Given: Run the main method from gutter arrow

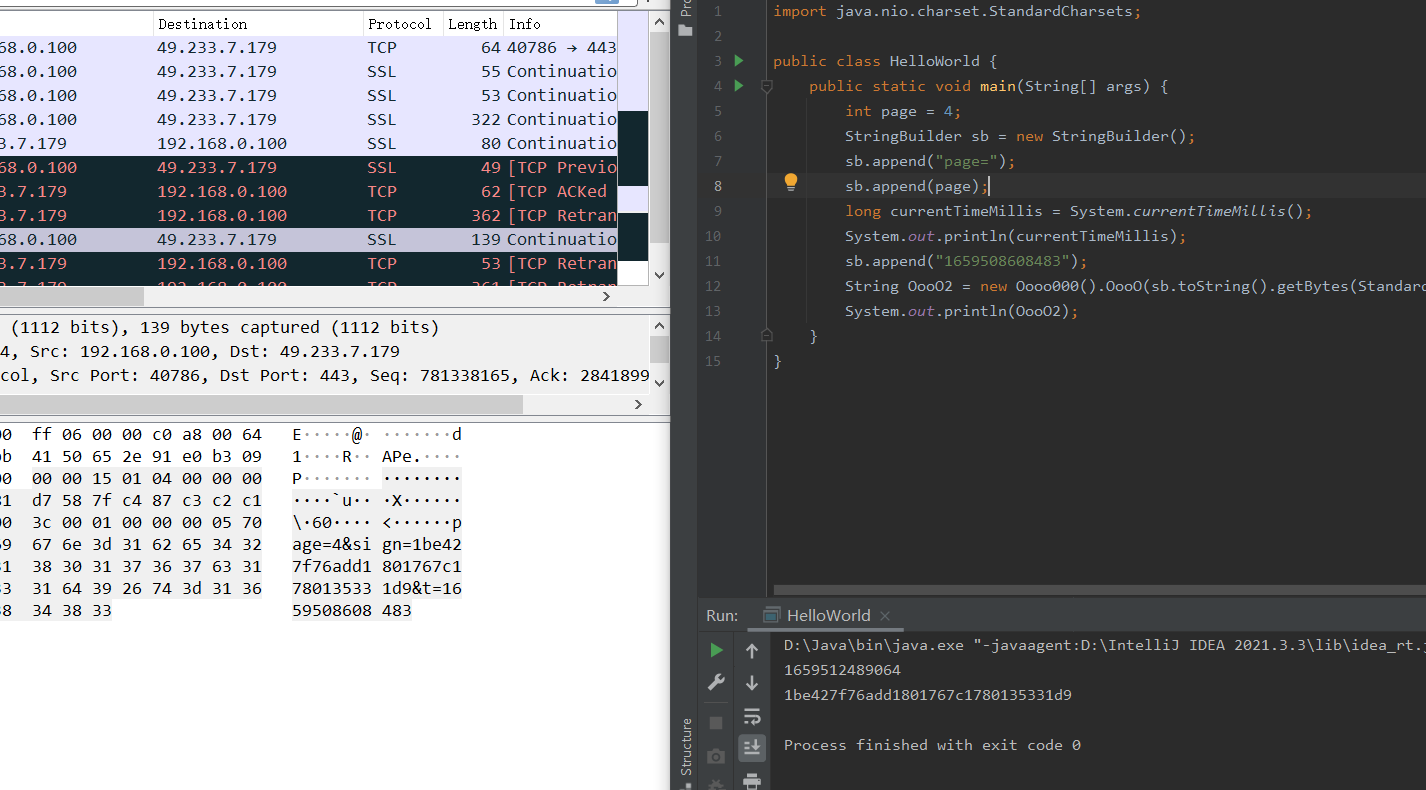Looking at the screenshot, I should click(739, 86).
